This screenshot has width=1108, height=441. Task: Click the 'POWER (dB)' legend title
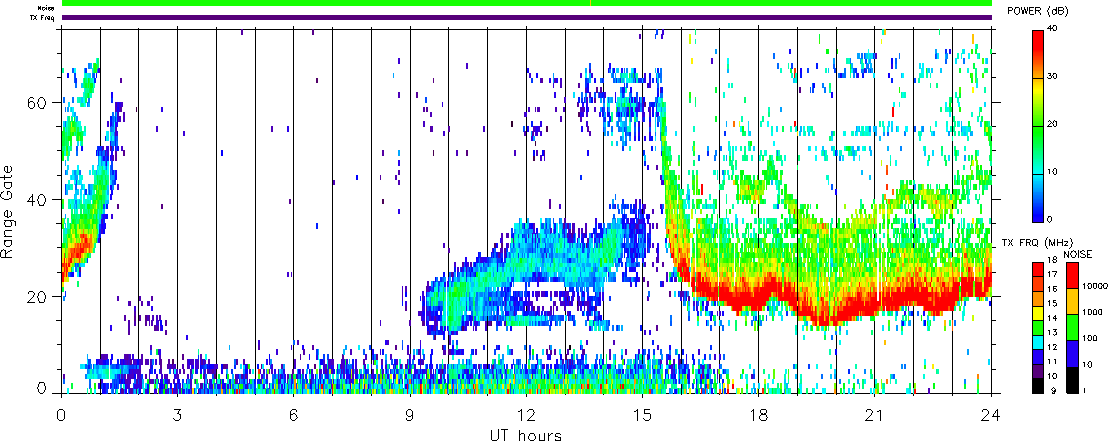1039,12
